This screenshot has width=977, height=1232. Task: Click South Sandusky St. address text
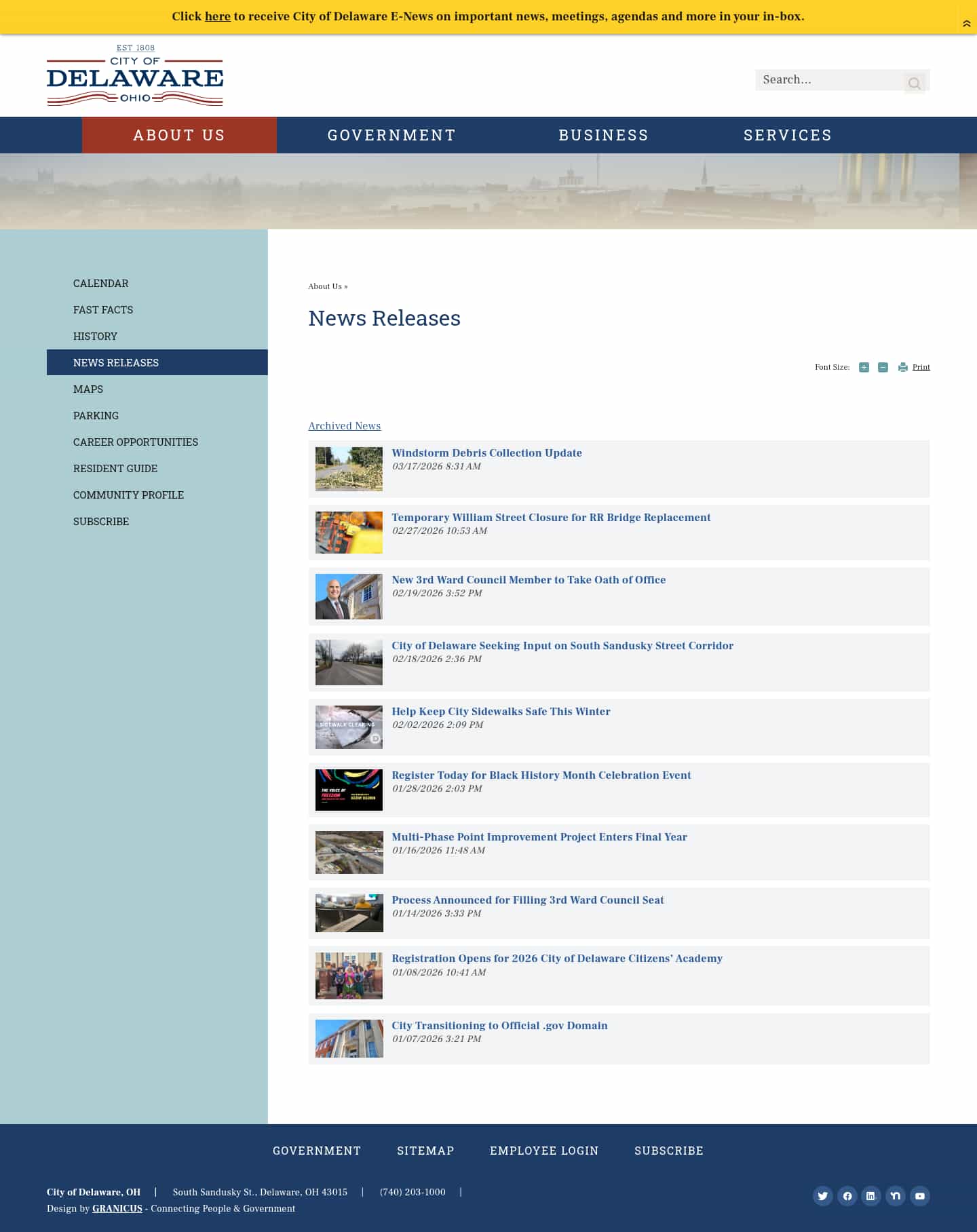260,1192
